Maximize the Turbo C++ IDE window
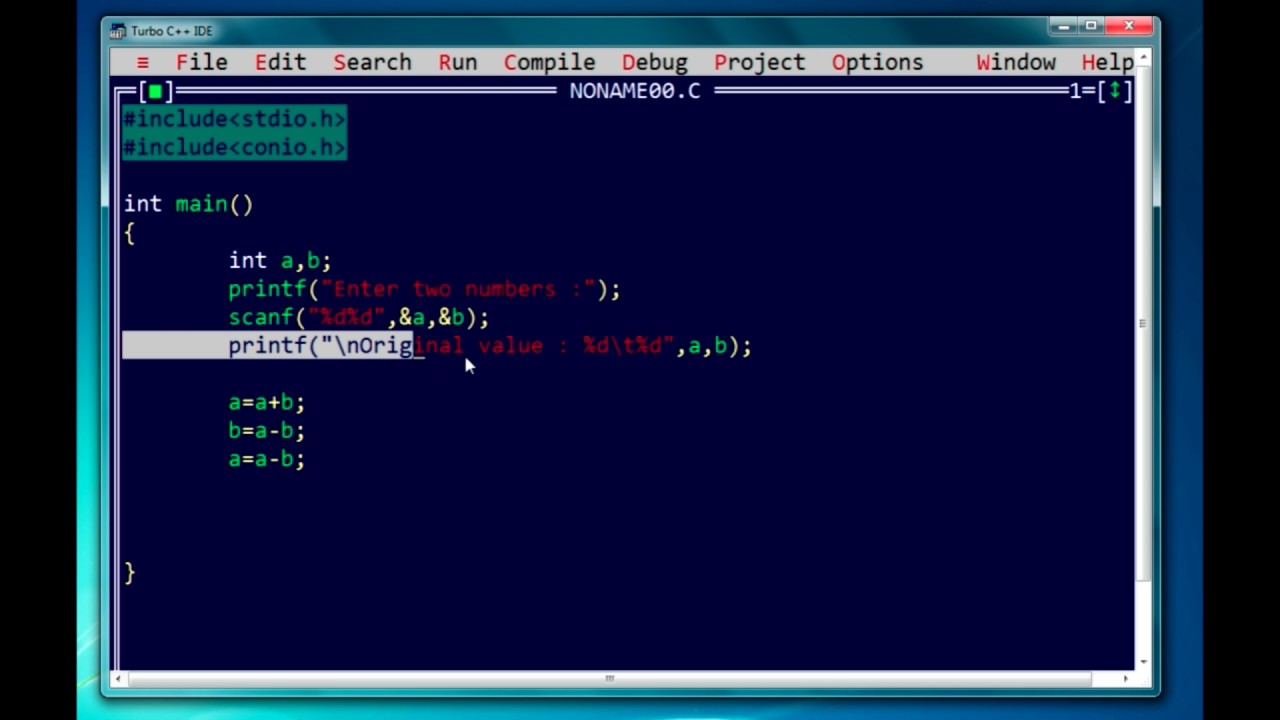 pyautogui.click(x=1091, y=26)
